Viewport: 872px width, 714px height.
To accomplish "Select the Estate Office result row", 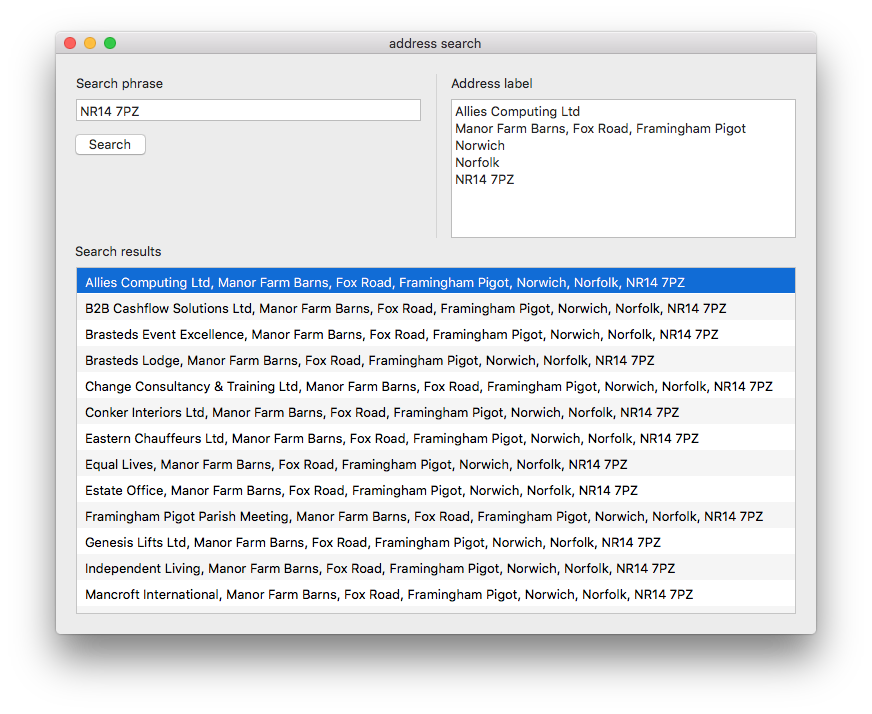I will point(436,490).
